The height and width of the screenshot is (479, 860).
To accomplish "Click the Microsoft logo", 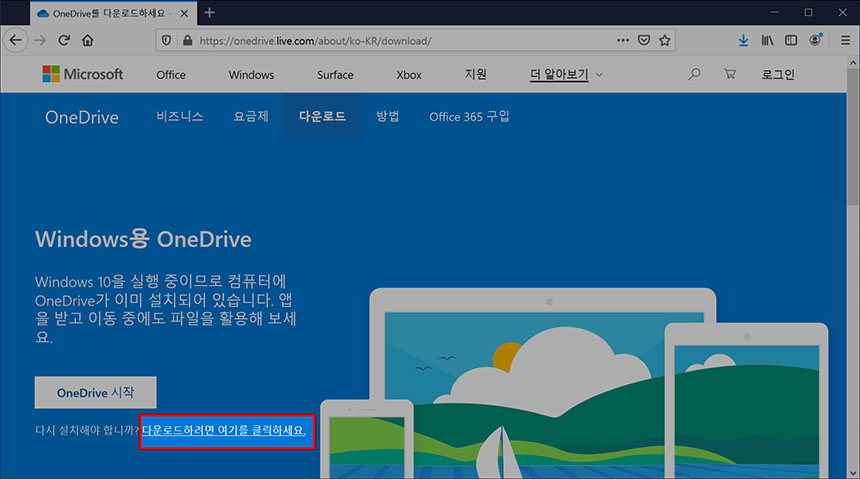I will tap(83, 74).
